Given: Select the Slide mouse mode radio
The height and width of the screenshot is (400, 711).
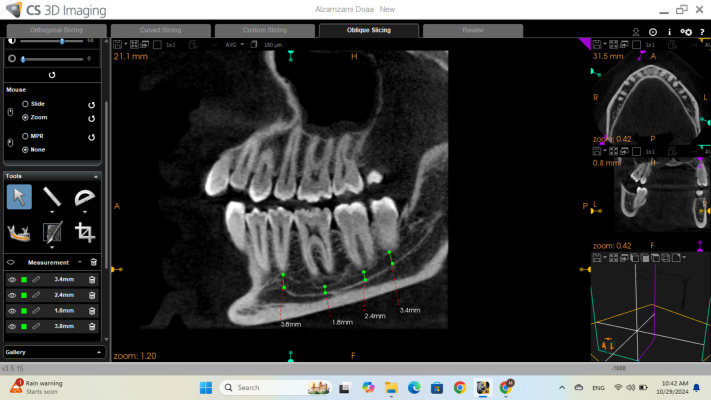Looking at the screenshot, I should click(x=25, y=104).
